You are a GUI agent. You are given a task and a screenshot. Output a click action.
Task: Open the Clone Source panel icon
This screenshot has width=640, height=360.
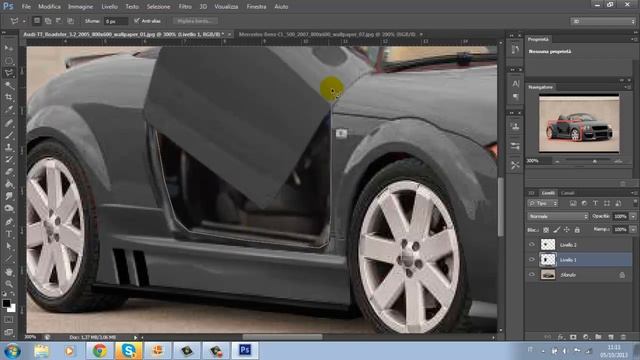pos(516,127)
